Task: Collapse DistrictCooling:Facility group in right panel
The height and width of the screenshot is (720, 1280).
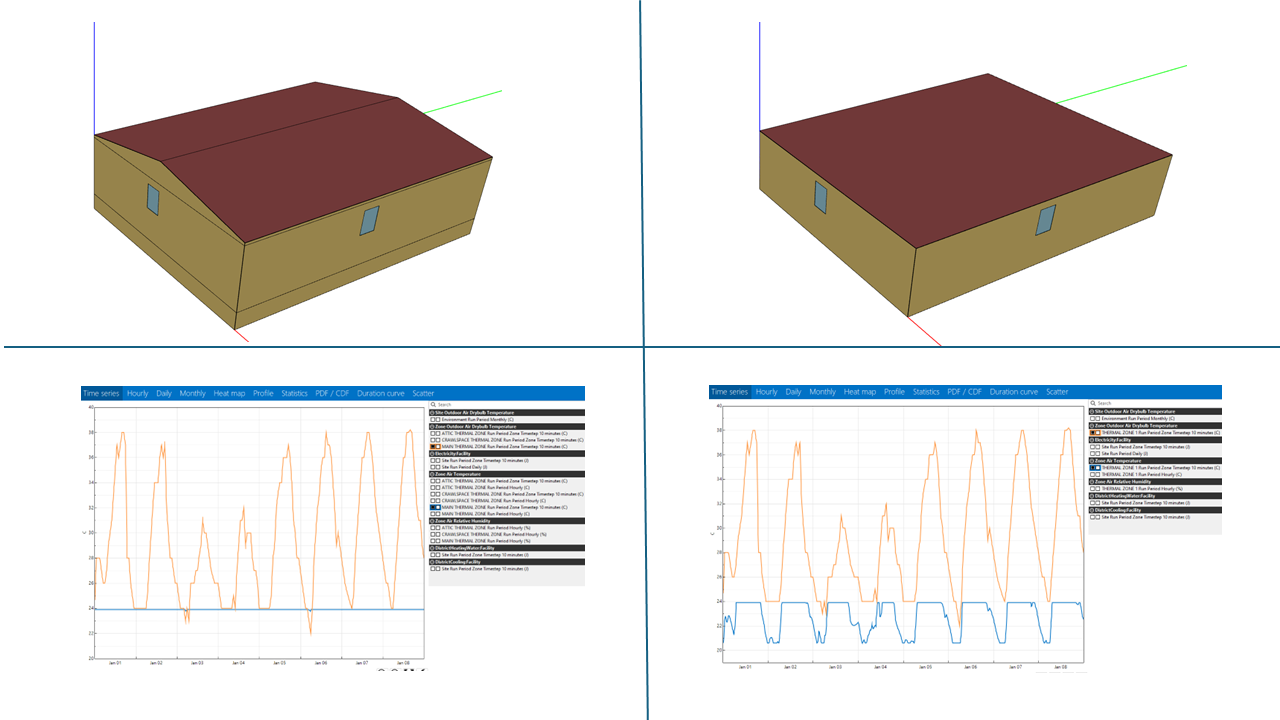Action: [x=1092, y=510]
